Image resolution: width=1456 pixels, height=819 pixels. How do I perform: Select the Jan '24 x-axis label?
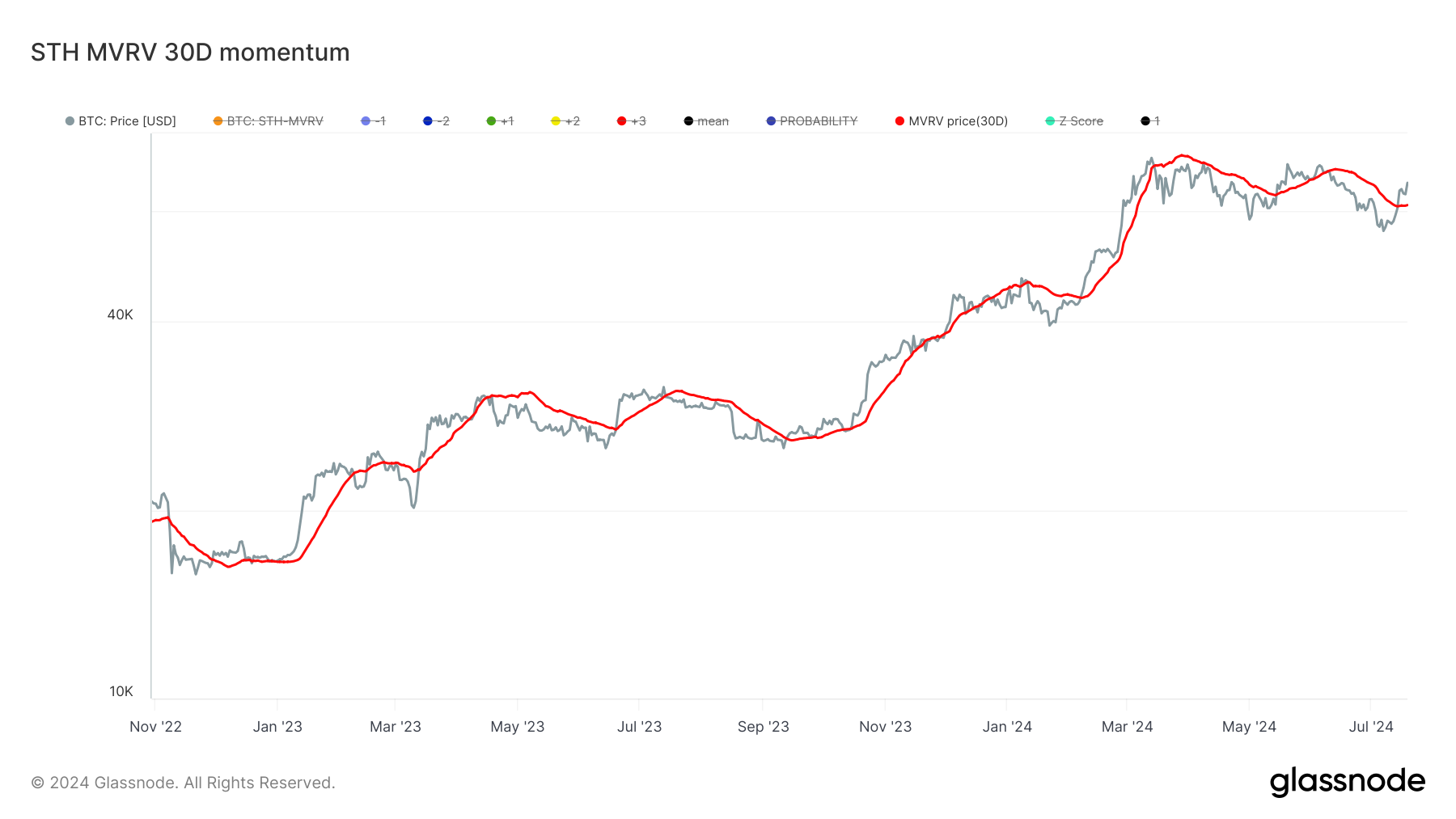point(1007,727)
